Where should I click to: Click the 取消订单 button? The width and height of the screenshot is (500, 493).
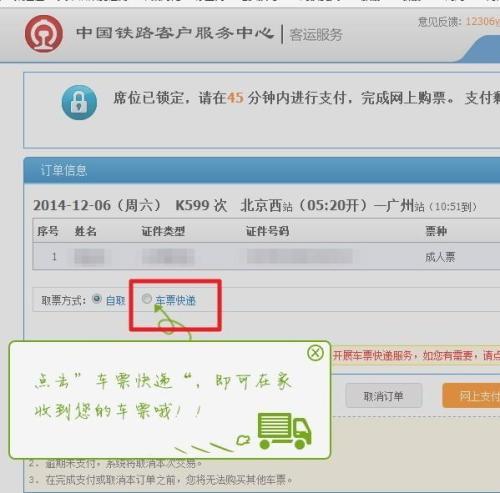pyautogui.click(x=384, y=396)
